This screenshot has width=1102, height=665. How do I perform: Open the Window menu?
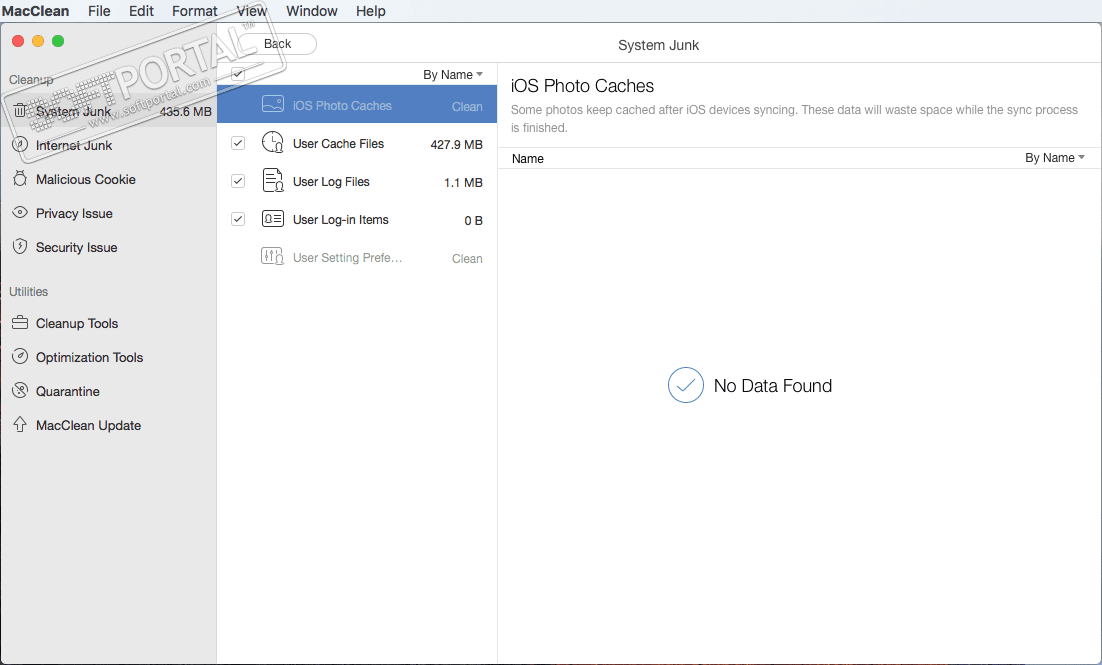311,11
